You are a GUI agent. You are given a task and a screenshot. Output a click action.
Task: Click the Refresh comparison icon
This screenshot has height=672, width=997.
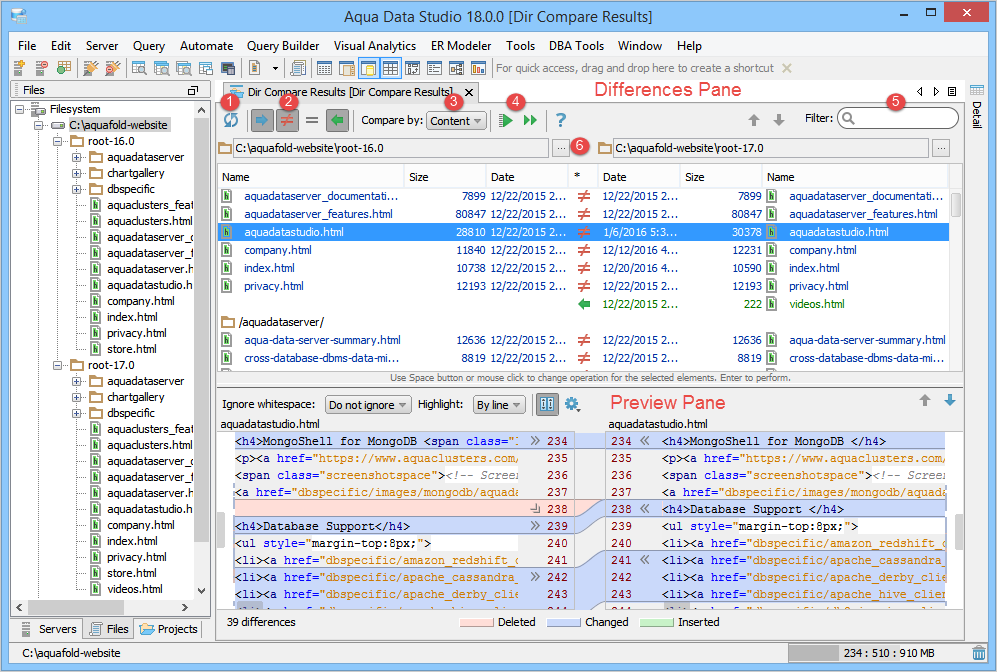point(232,120)
